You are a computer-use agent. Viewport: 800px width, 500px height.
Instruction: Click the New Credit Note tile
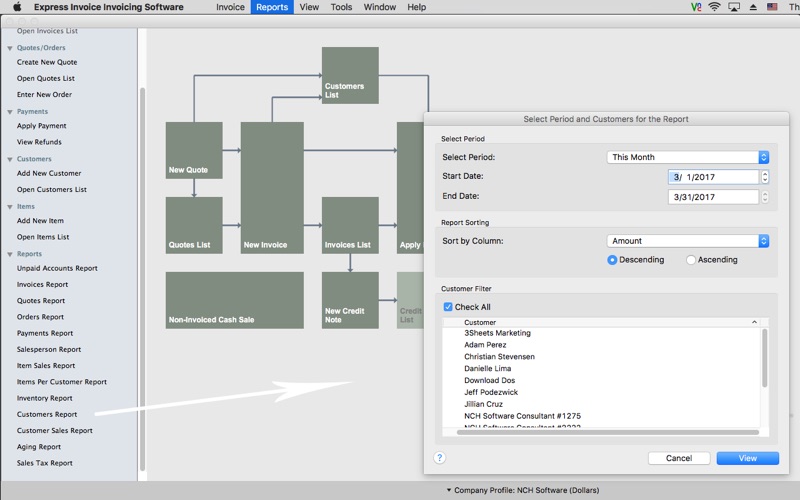pyautogui.click(x=350, y=300)
